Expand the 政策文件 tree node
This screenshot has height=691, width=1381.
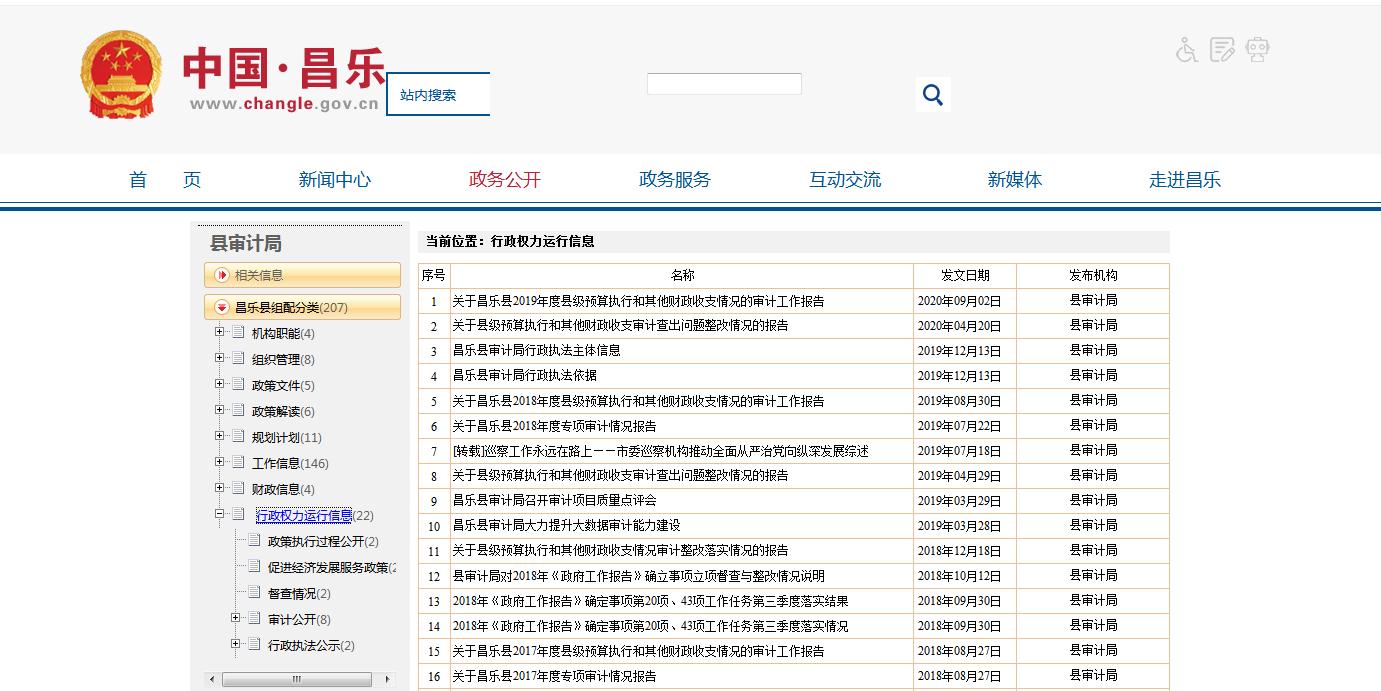[x=220, y=384]
